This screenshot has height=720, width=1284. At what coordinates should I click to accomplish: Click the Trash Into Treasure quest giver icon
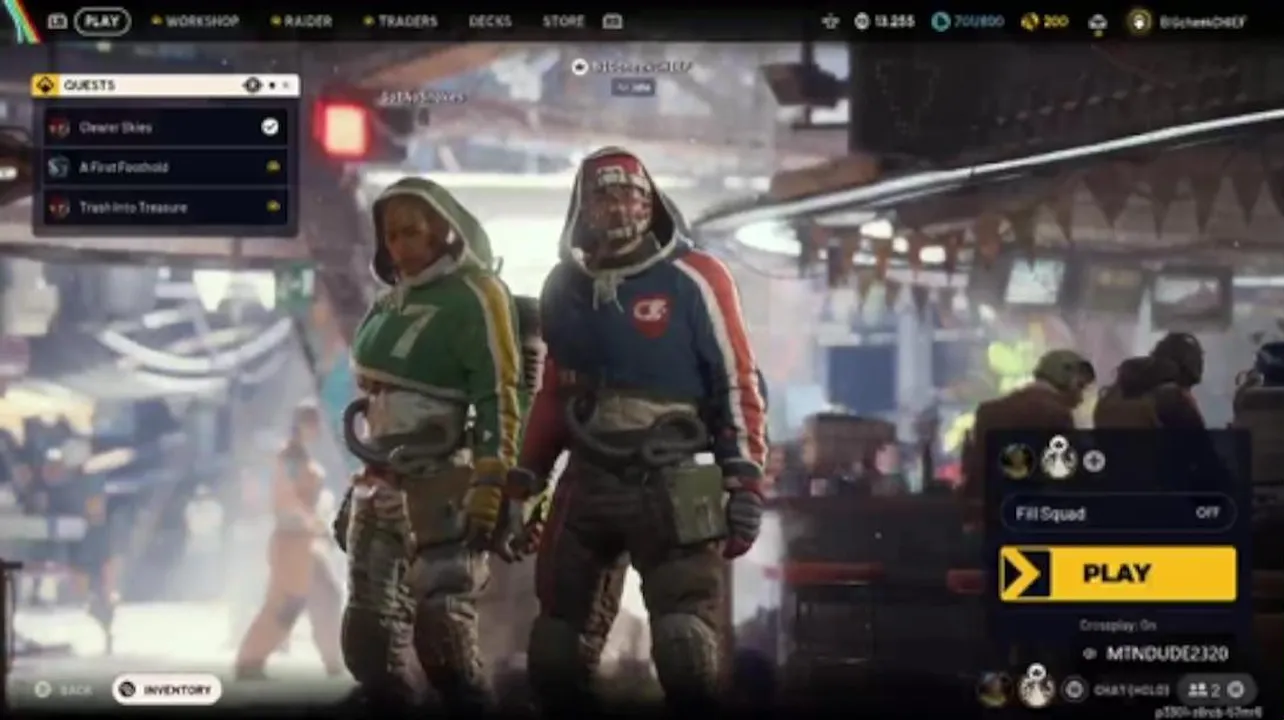click(59, 207)
